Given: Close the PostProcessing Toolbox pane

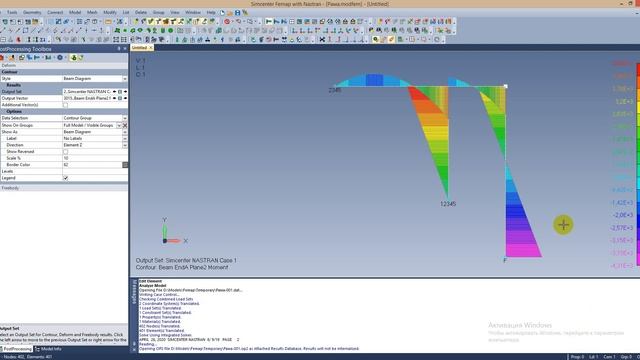Looking at the screenshot, I should 125,49.
